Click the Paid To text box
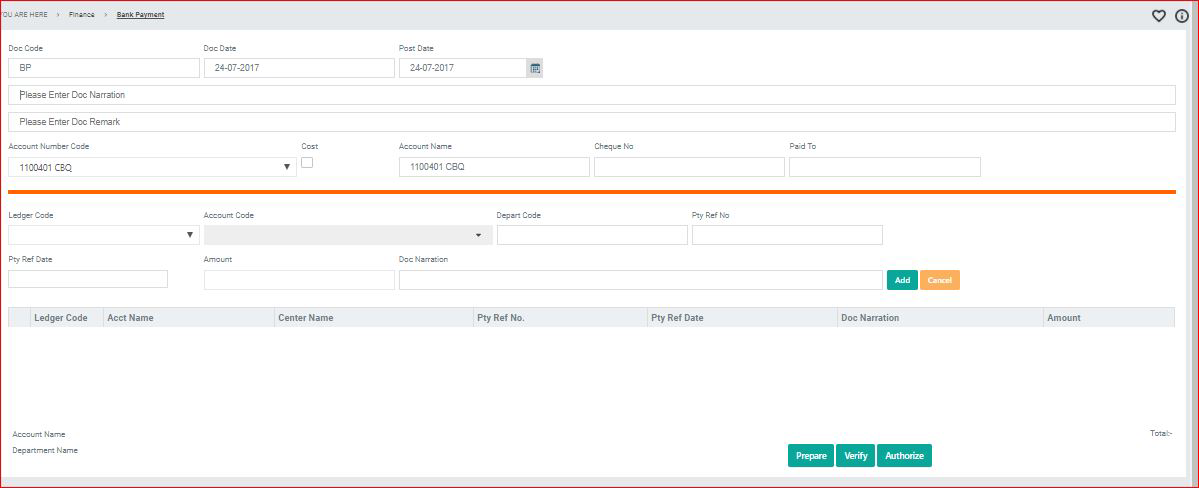 884,167
